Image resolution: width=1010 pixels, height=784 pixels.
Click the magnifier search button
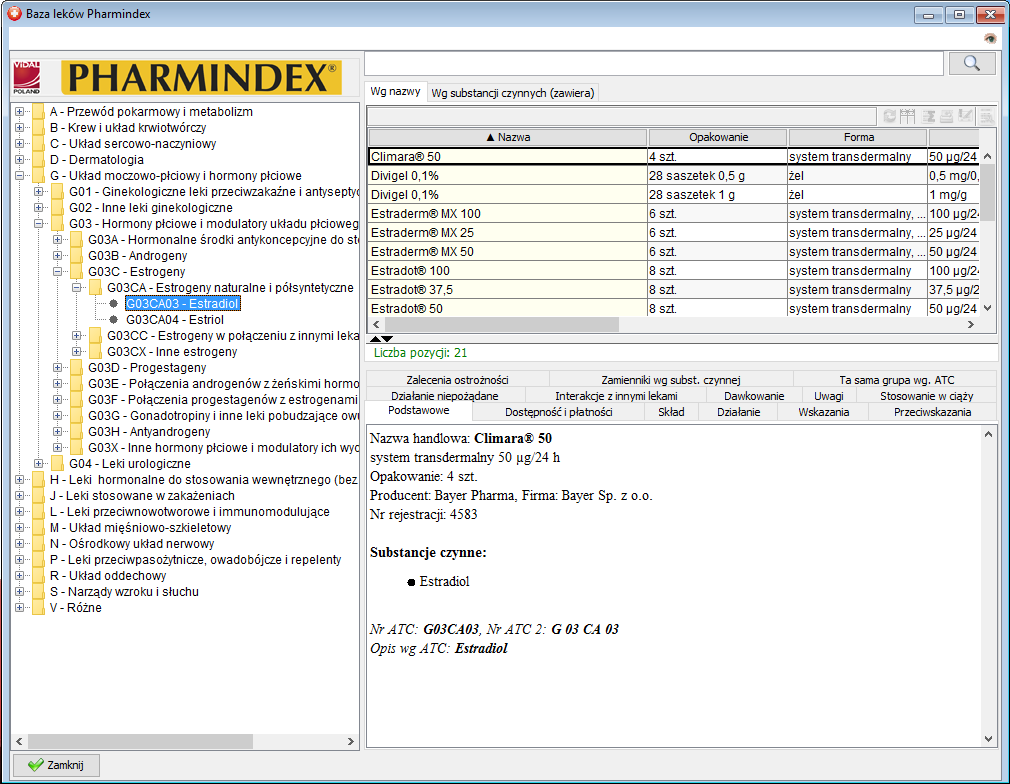click(972, 63)
